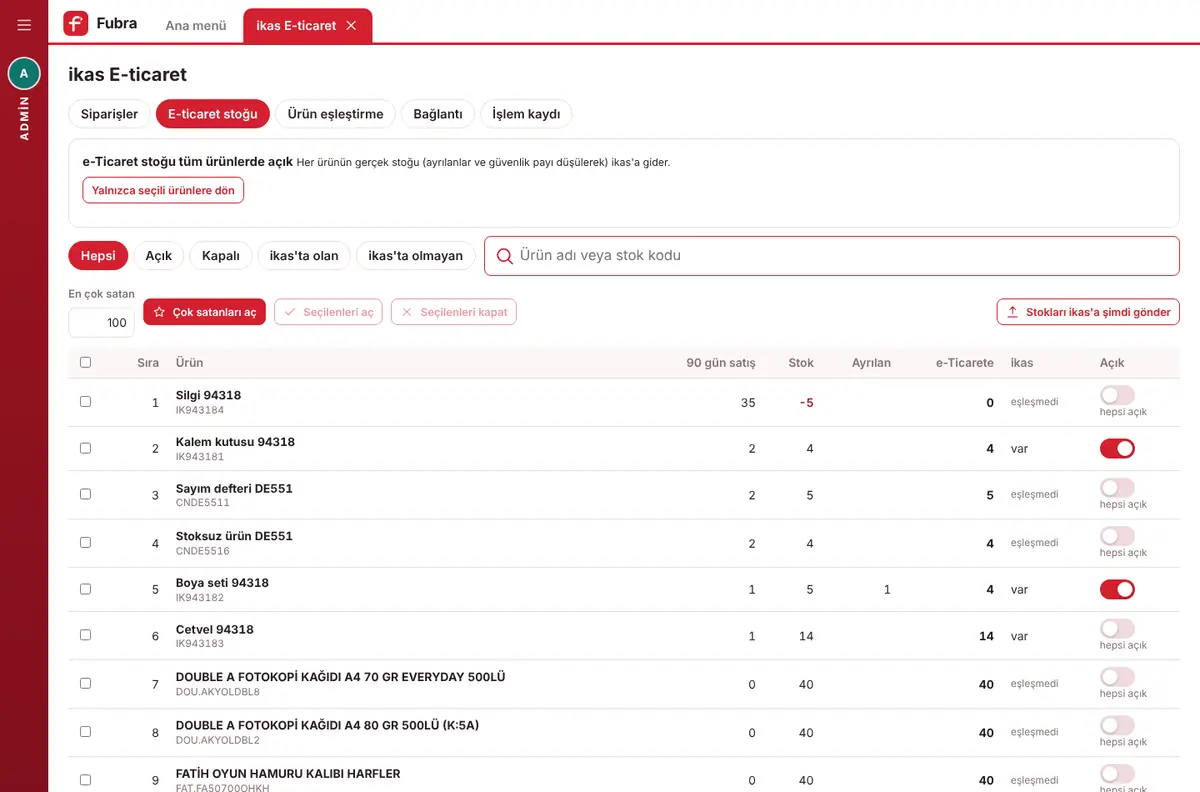Click the magnifier icon in the search box

[x=505, y=256]
